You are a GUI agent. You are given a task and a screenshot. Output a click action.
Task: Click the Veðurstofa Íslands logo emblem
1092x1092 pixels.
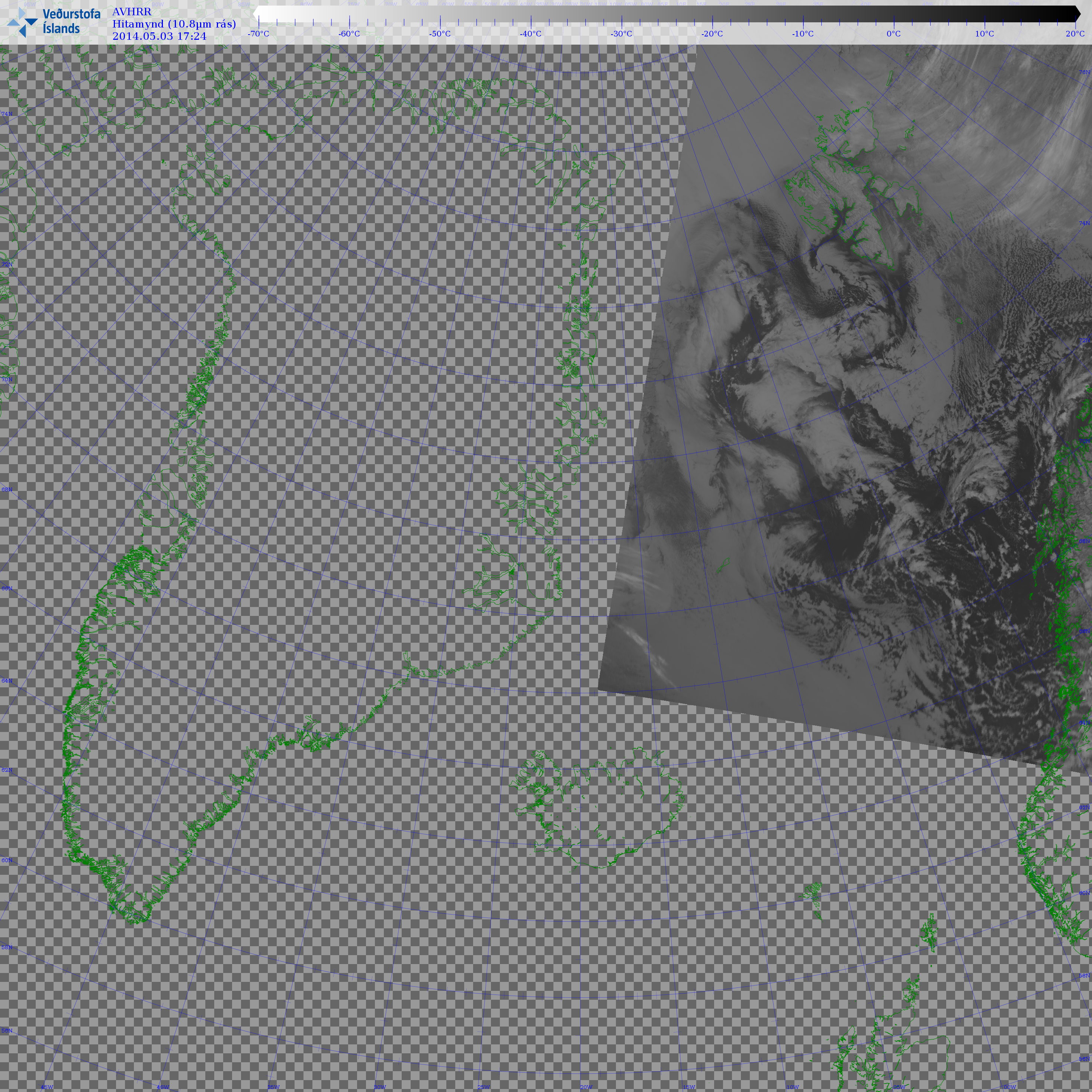pyautogui.click(x=23, y=22)
